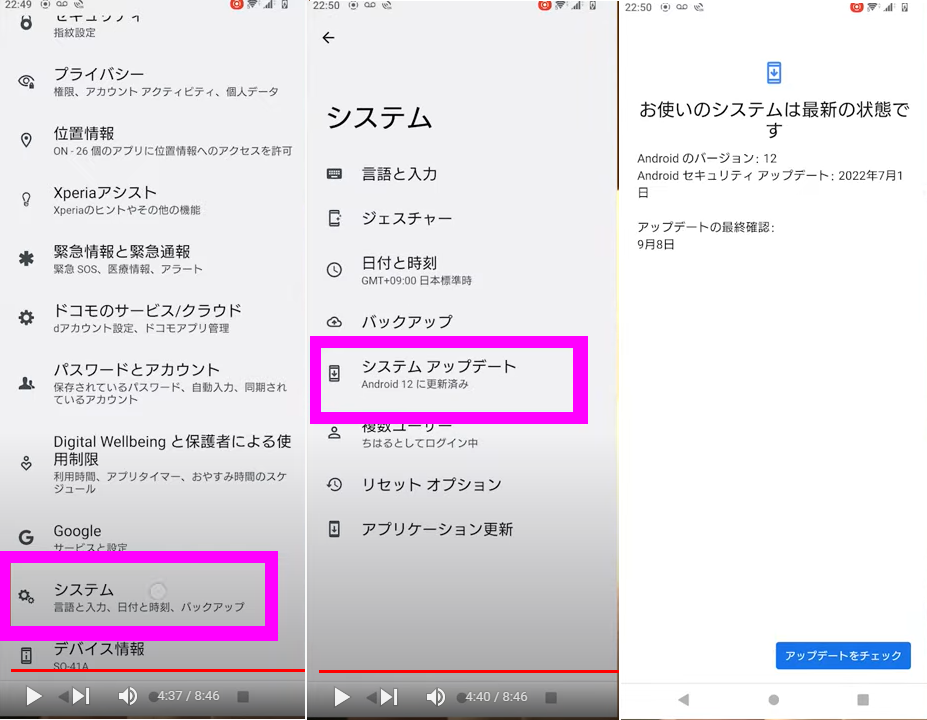The width and height of the screenshot is (927, 720).
Task: Open システム アップデート entry
Action: (447, 380)
